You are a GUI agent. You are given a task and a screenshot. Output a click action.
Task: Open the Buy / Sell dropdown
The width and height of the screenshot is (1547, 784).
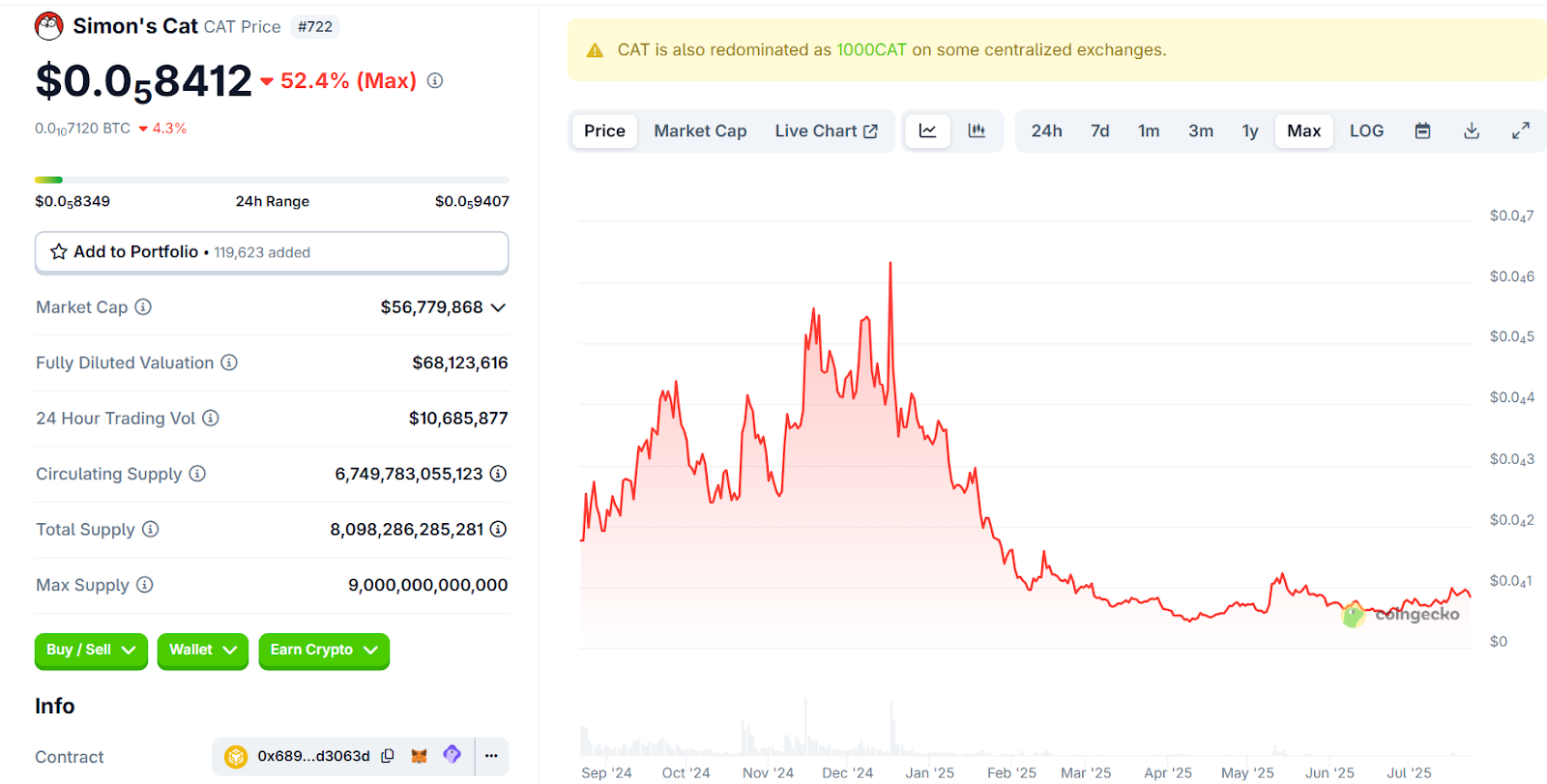[91, 650]
